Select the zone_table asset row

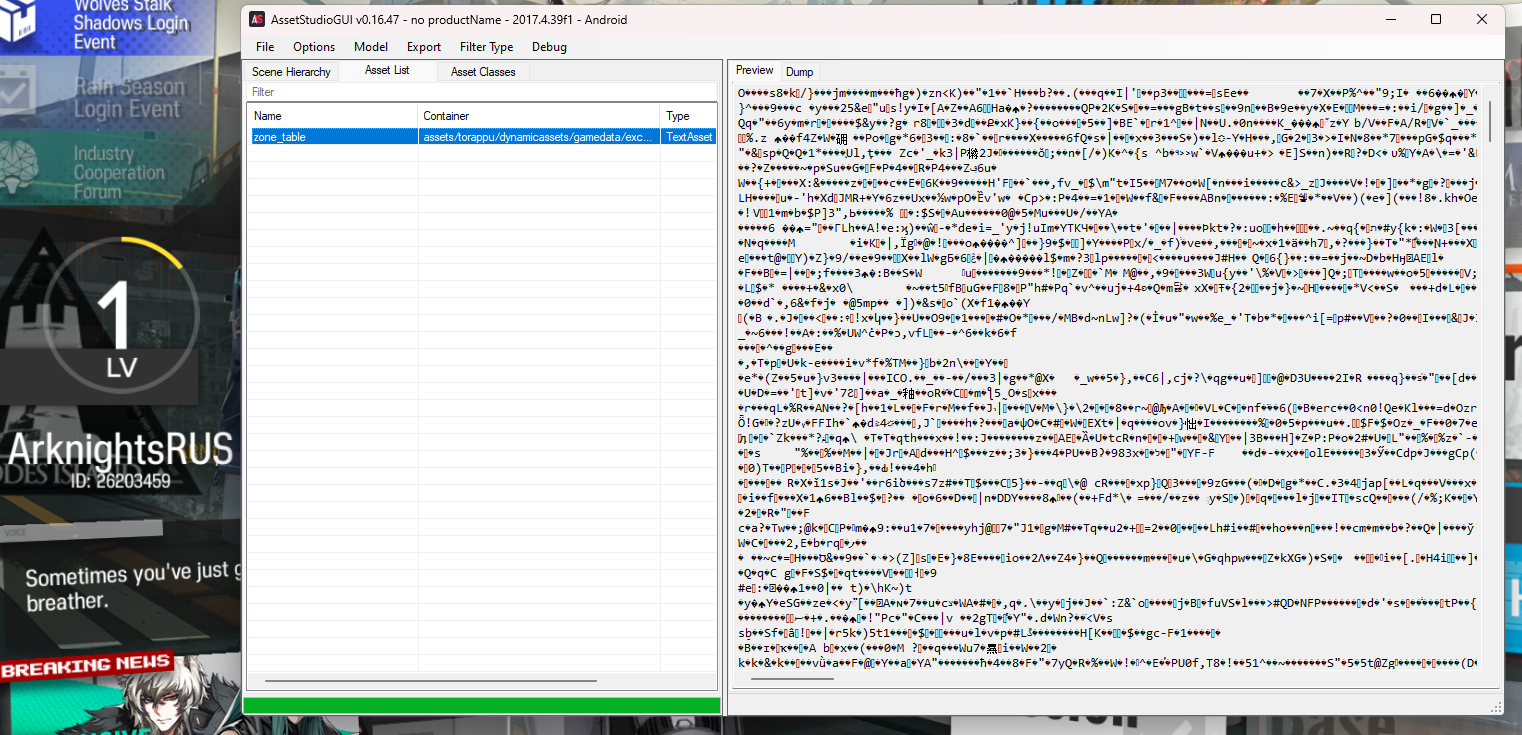tap(482, 137)
